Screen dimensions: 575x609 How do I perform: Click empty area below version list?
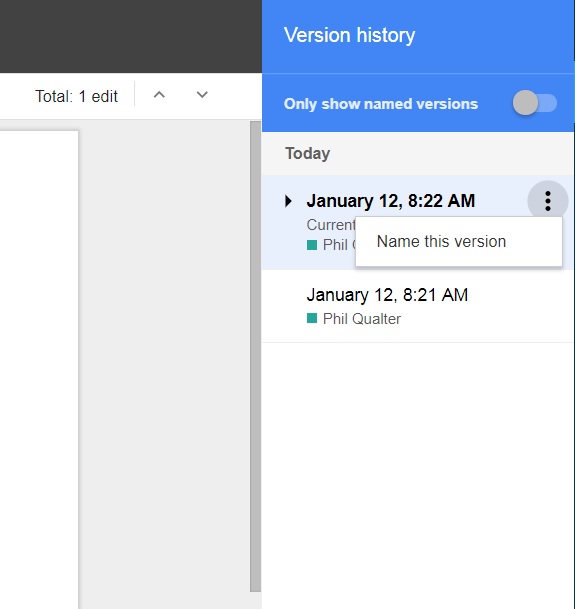click(418, 474)
